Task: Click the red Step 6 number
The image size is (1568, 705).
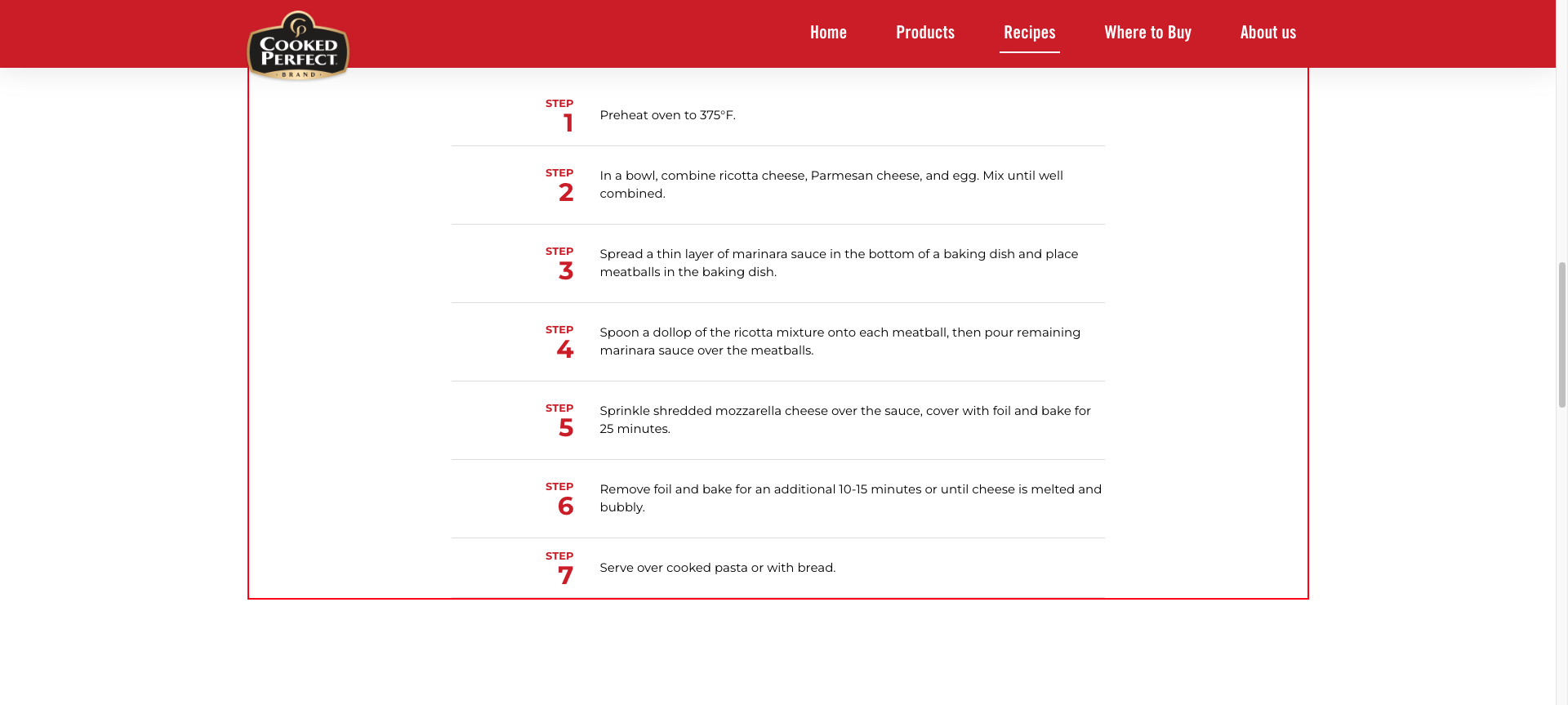Action: coord(566,506)
